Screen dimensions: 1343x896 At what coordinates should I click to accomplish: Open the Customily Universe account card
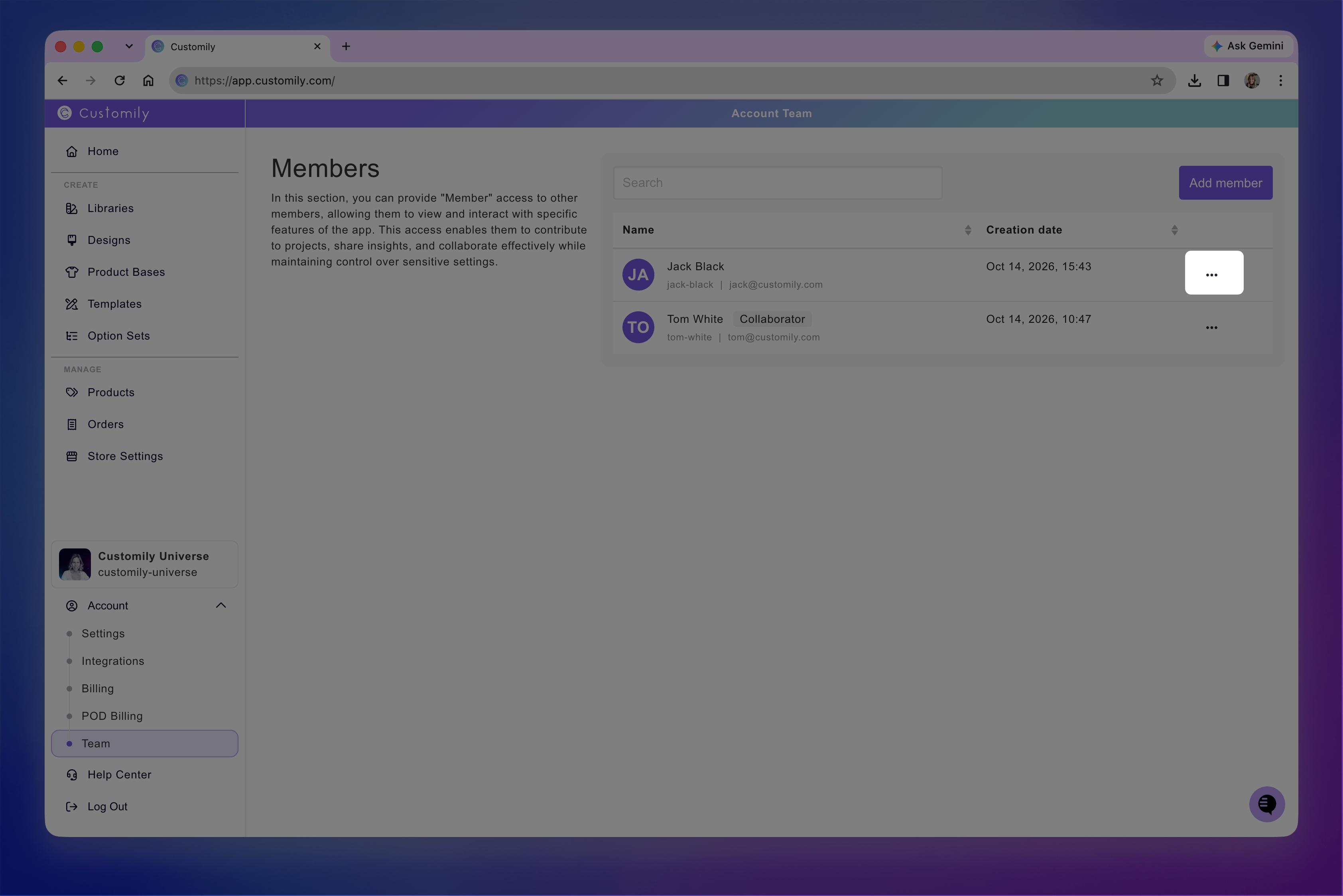(x=144, y=564)
